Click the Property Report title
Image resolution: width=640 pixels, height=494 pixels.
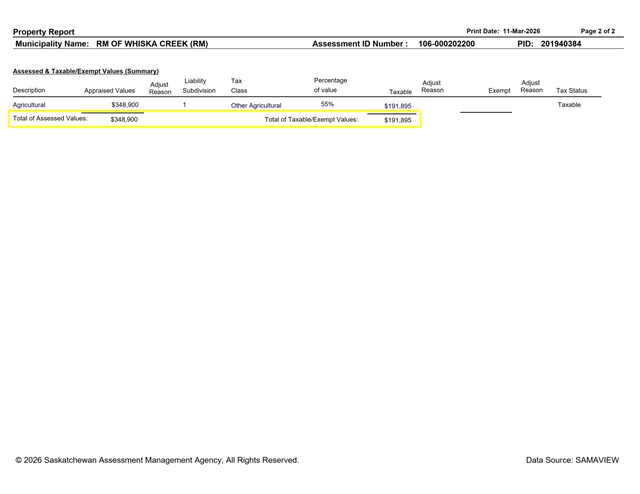[x=44, y=32]
